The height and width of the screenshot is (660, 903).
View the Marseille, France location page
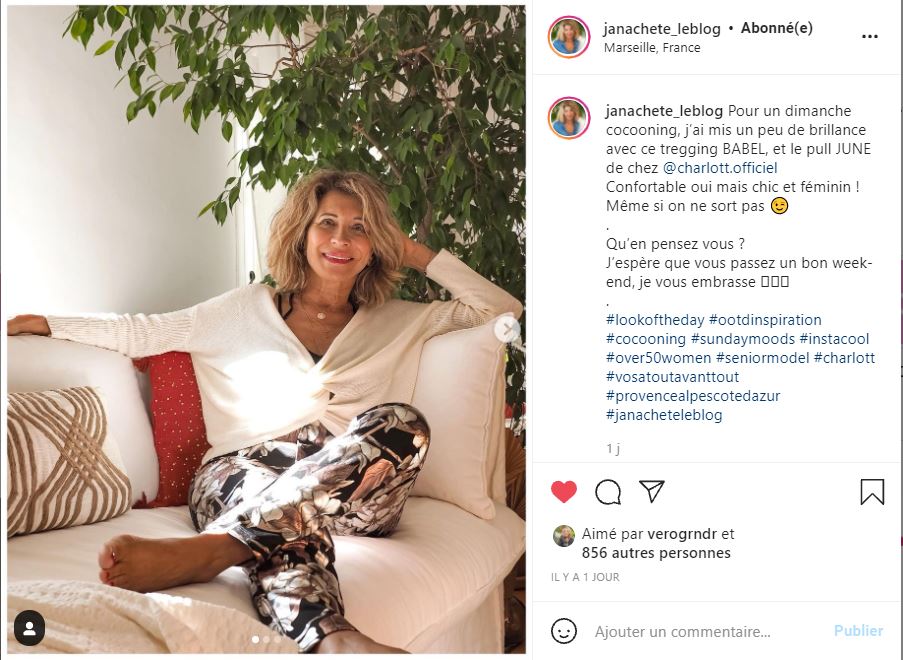(652, 48)
